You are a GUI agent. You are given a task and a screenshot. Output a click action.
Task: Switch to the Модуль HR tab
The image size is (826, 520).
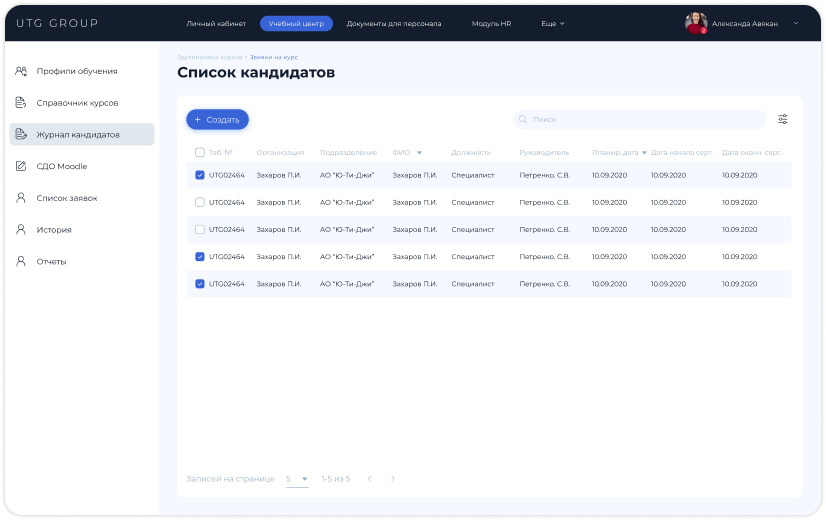491,24
